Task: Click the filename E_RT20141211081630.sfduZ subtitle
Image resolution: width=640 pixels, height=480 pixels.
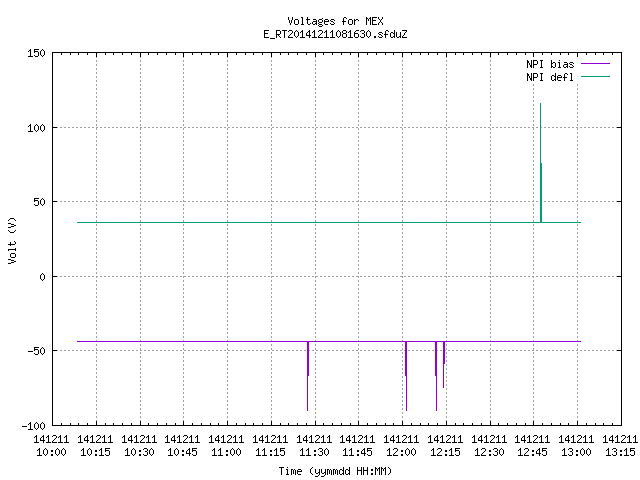Action: click(x=335, y=34)
